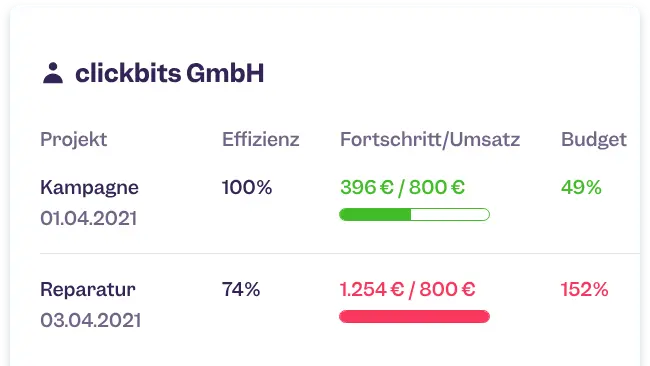Click the red Reparatur progress bar
The image size is (650, 366).
coord(414,316)
